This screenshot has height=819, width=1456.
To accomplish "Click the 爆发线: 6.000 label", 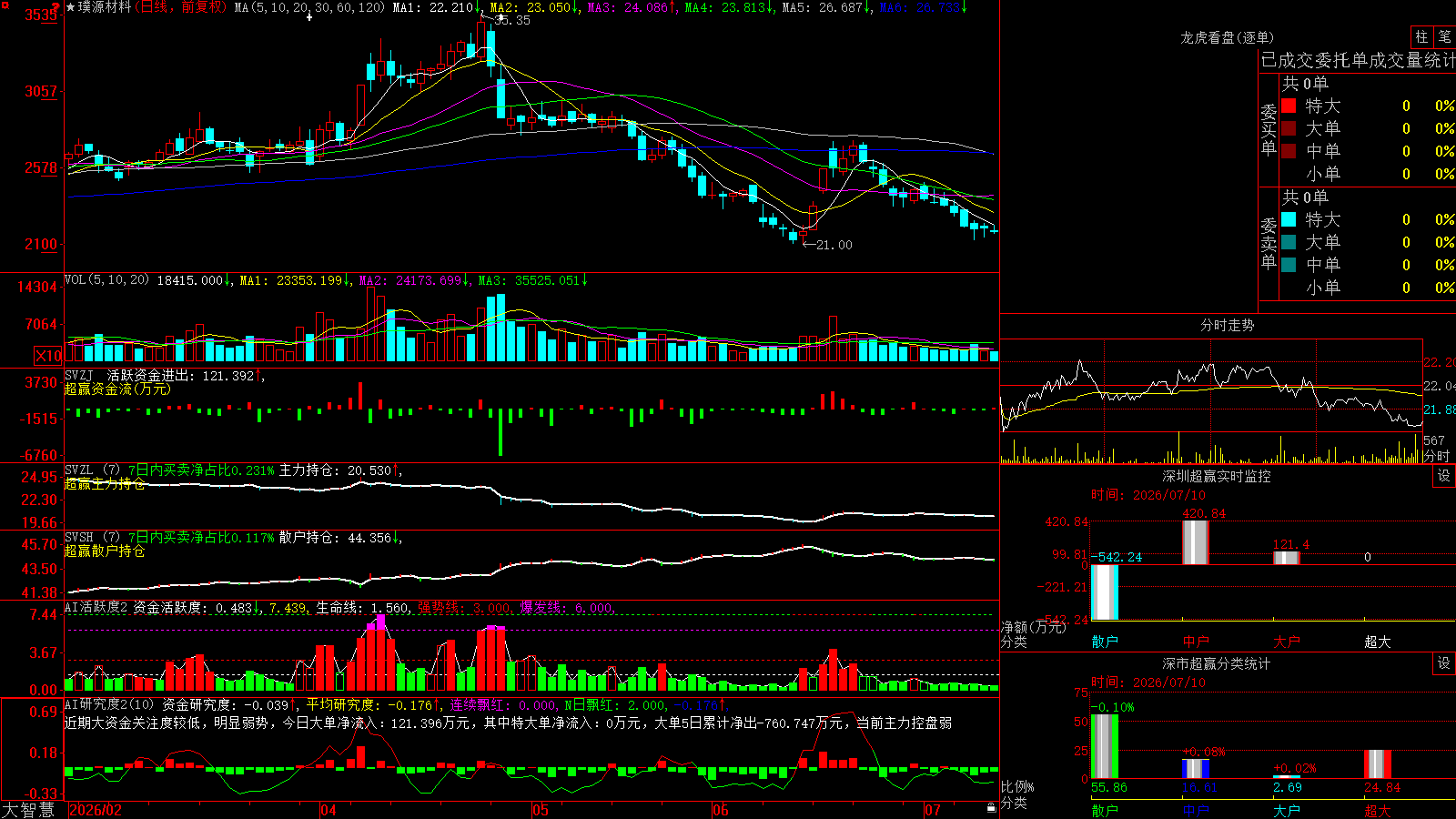I will click(567, 608).
